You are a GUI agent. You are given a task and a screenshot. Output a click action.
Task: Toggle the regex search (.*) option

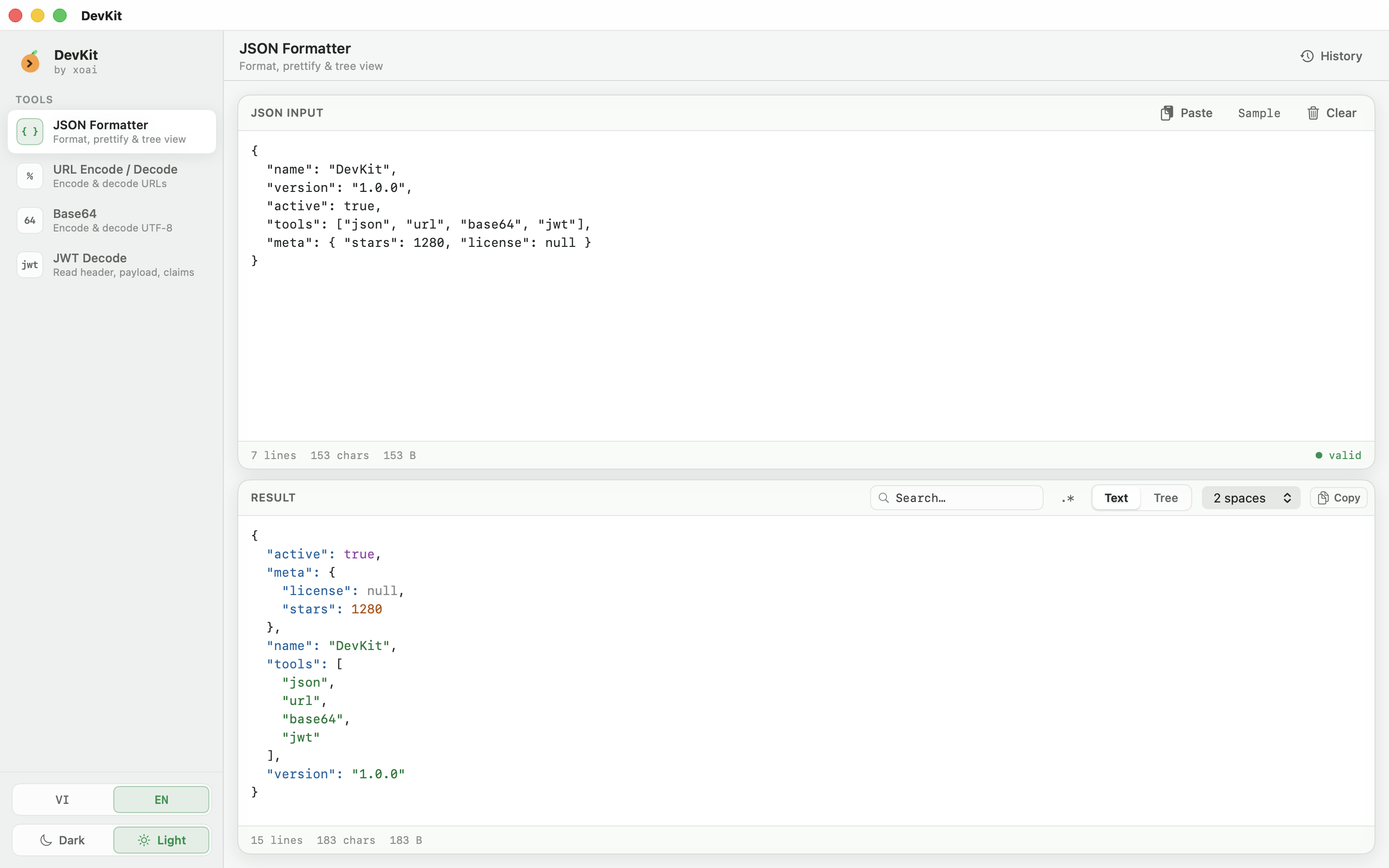pos(1068,498)
